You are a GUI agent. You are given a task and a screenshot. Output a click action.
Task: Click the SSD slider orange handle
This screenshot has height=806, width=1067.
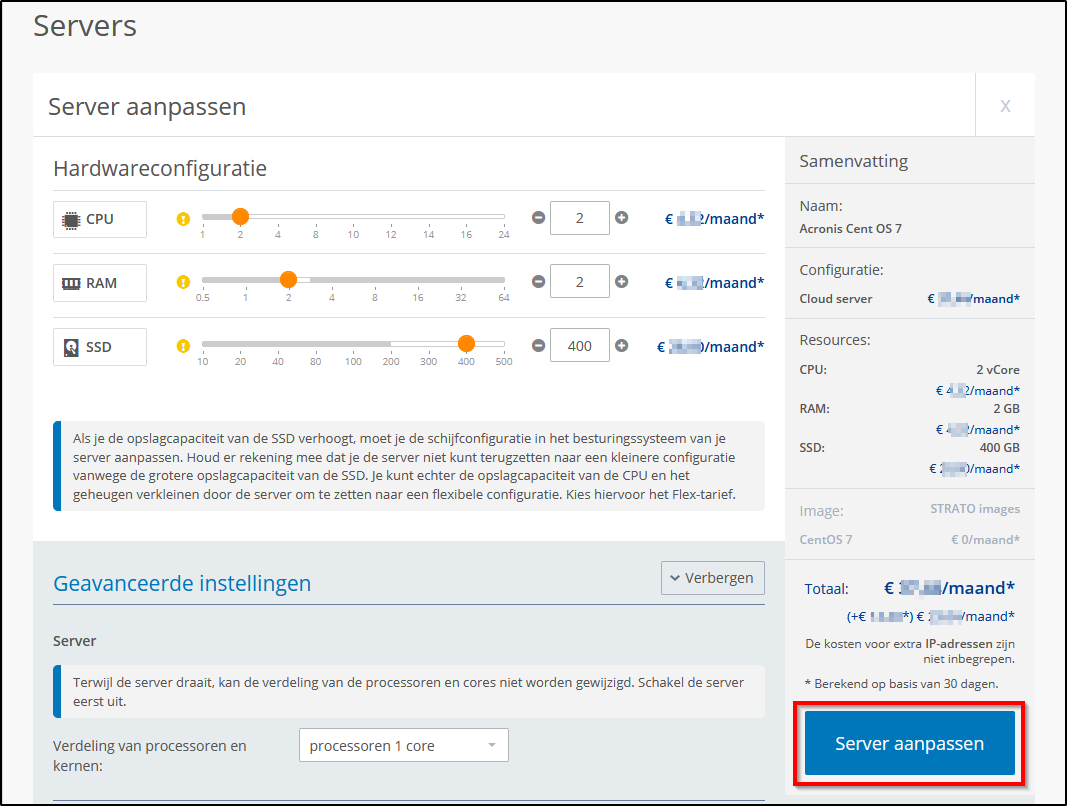pyautogui.click(x=466, y=344)
